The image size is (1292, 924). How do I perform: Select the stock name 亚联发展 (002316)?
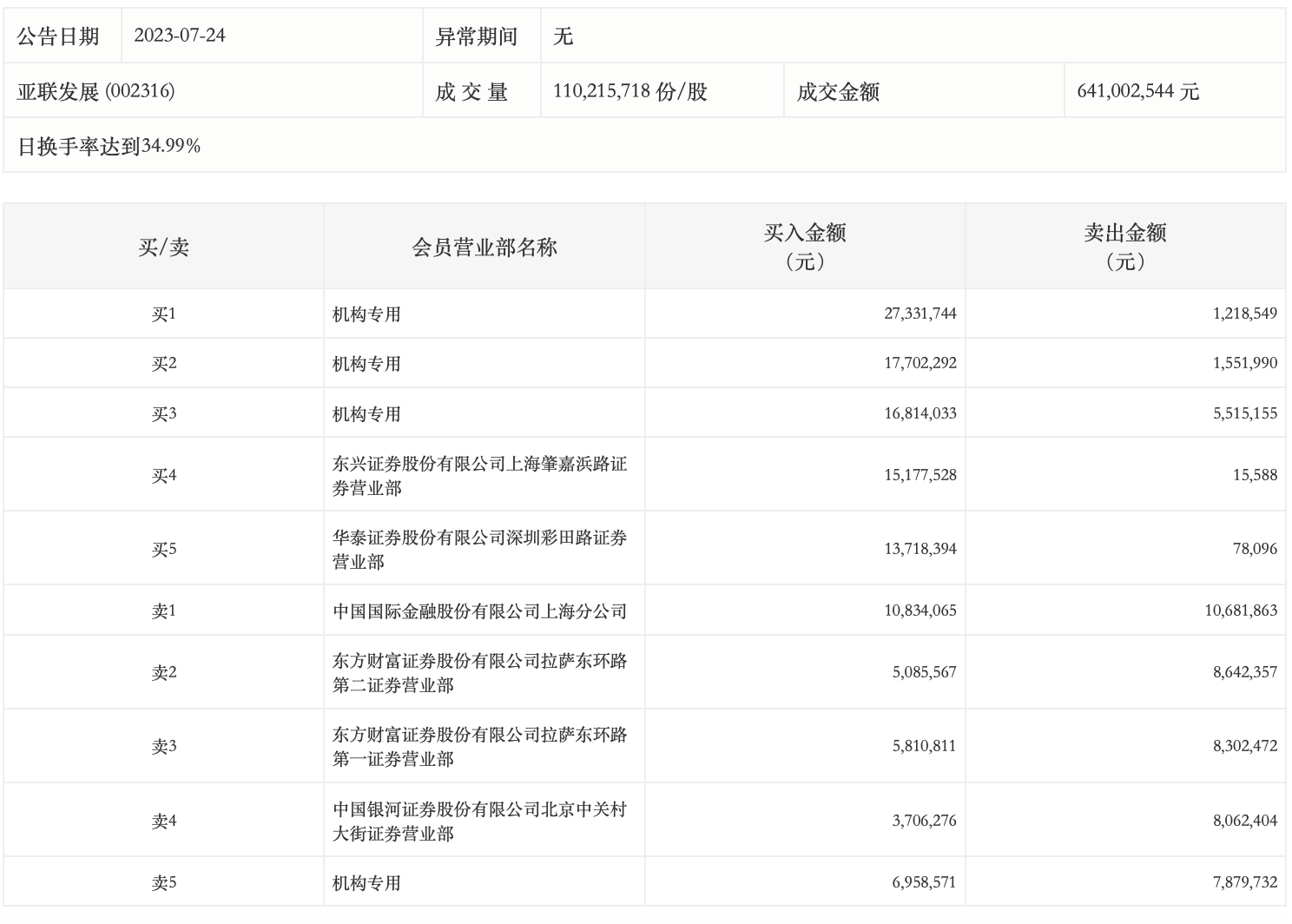pos(96,90)
